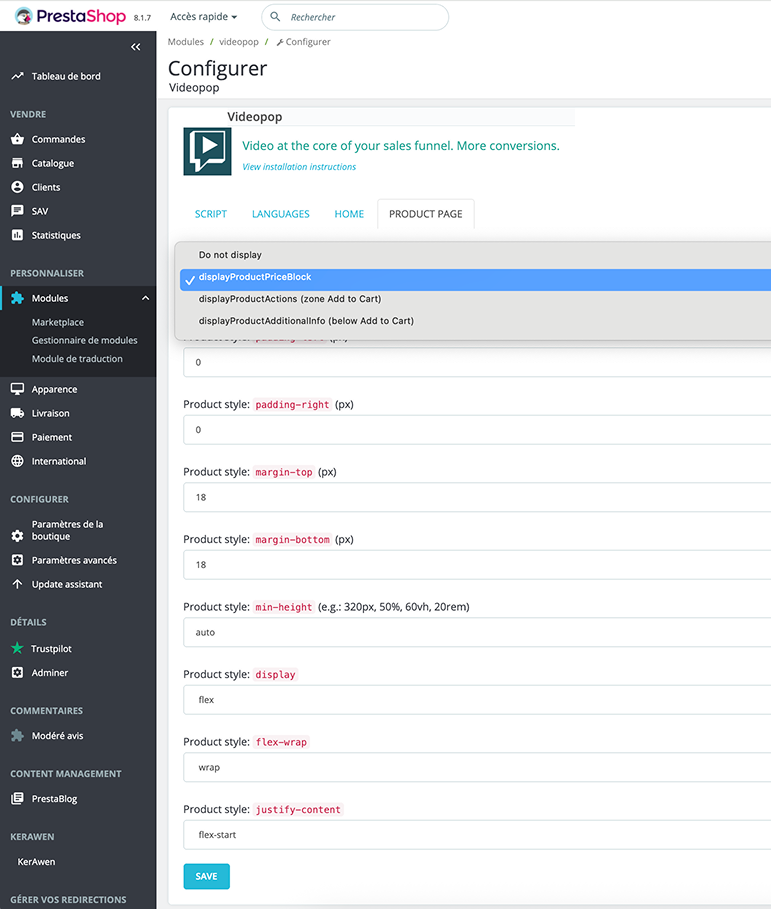Collapse the sidebar with double chevron icon
The image size is (771, 909).
click(x=136, y=47)
